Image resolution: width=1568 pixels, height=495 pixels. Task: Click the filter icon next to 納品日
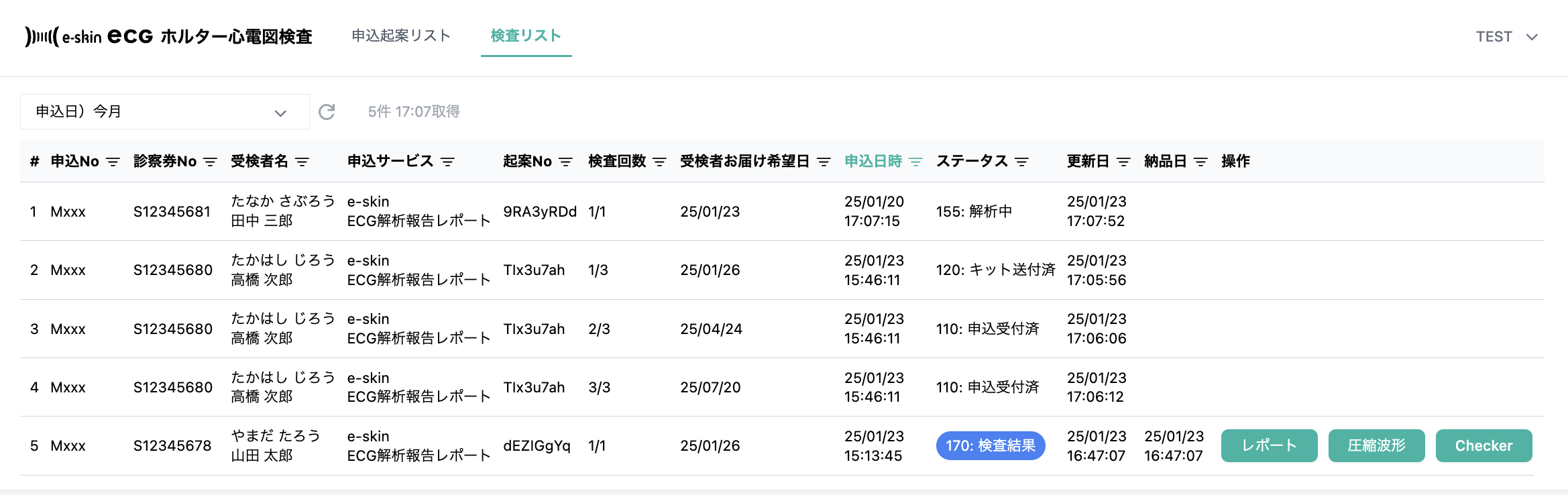(x=1200, y=162)
